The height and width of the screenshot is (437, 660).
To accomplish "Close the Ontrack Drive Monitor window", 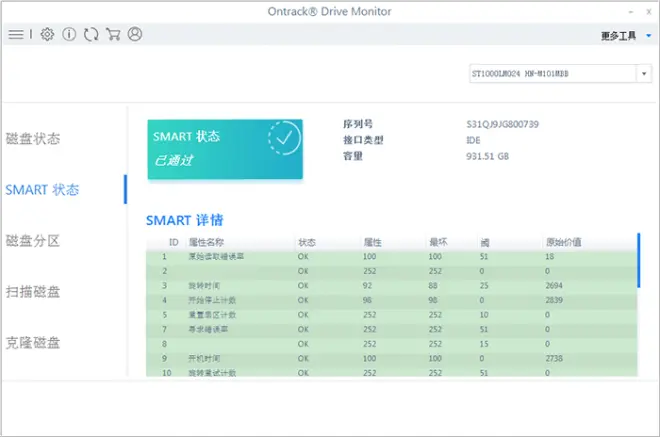I will click(649, 12).
